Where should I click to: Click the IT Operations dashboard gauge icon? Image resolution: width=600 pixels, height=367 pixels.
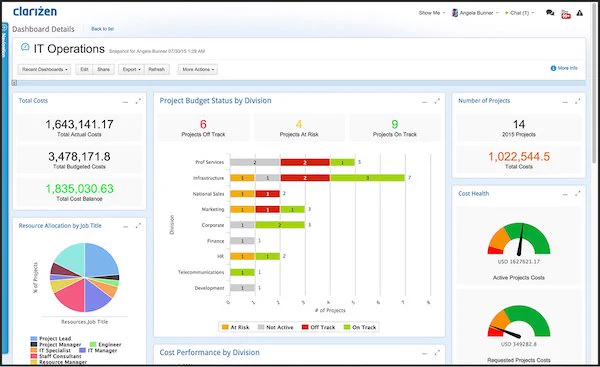point(25,47)
